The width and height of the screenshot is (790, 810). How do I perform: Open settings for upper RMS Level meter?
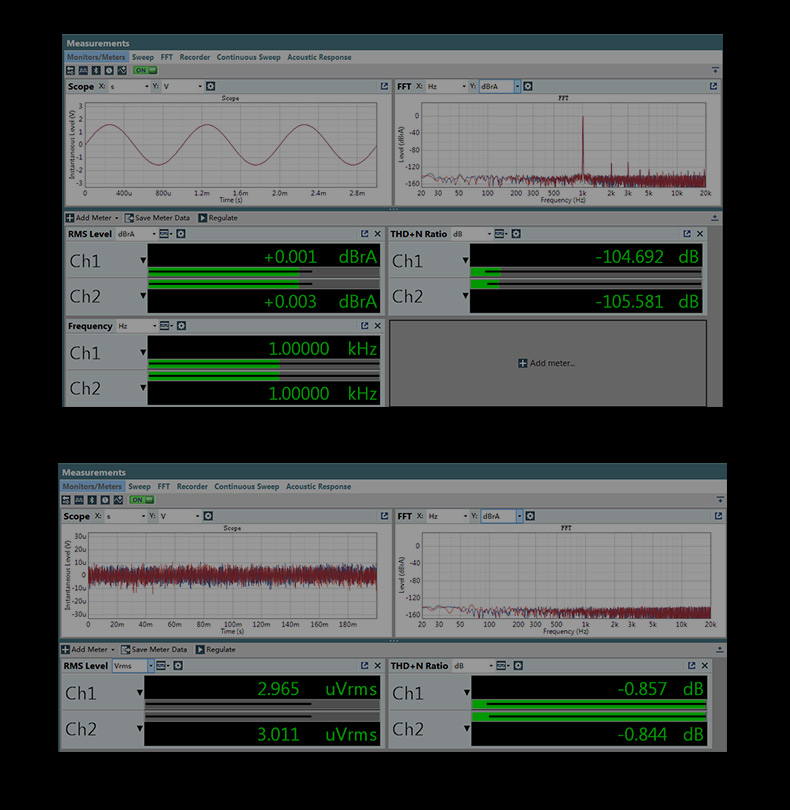point(181,234)
